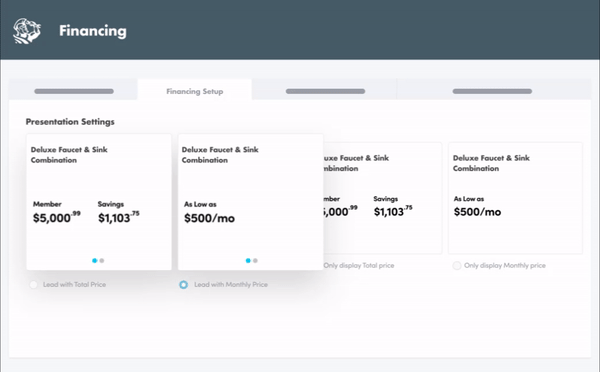
Task: Click the Financing header title
Action: pyautogui.click(x=93, y=31)
